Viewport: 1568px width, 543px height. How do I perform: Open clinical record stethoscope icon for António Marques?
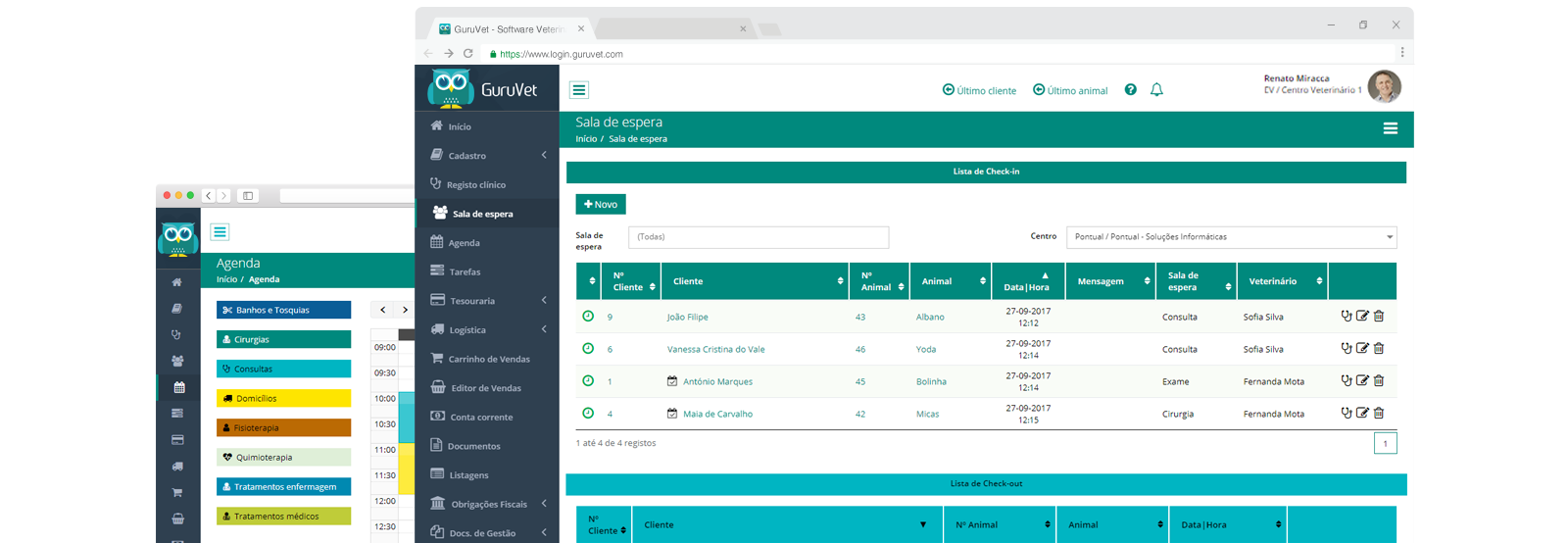pyautogui.click(x=1347, y=381)
